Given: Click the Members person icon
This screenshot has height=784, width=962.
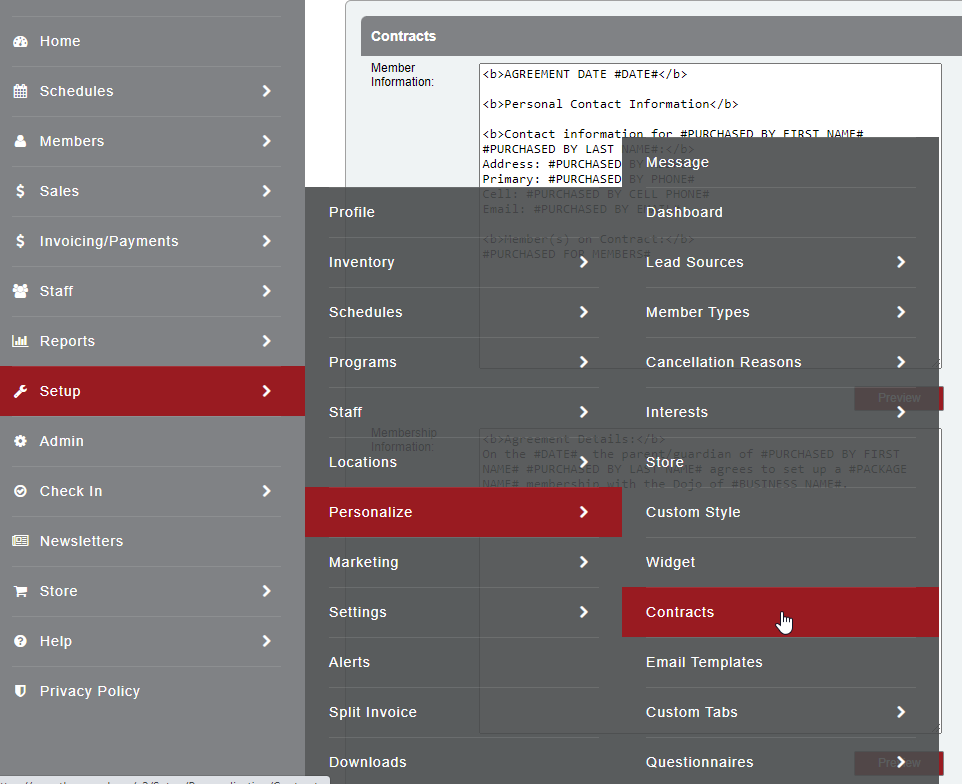Looking at the screenshot, I should tap(20, 142).
